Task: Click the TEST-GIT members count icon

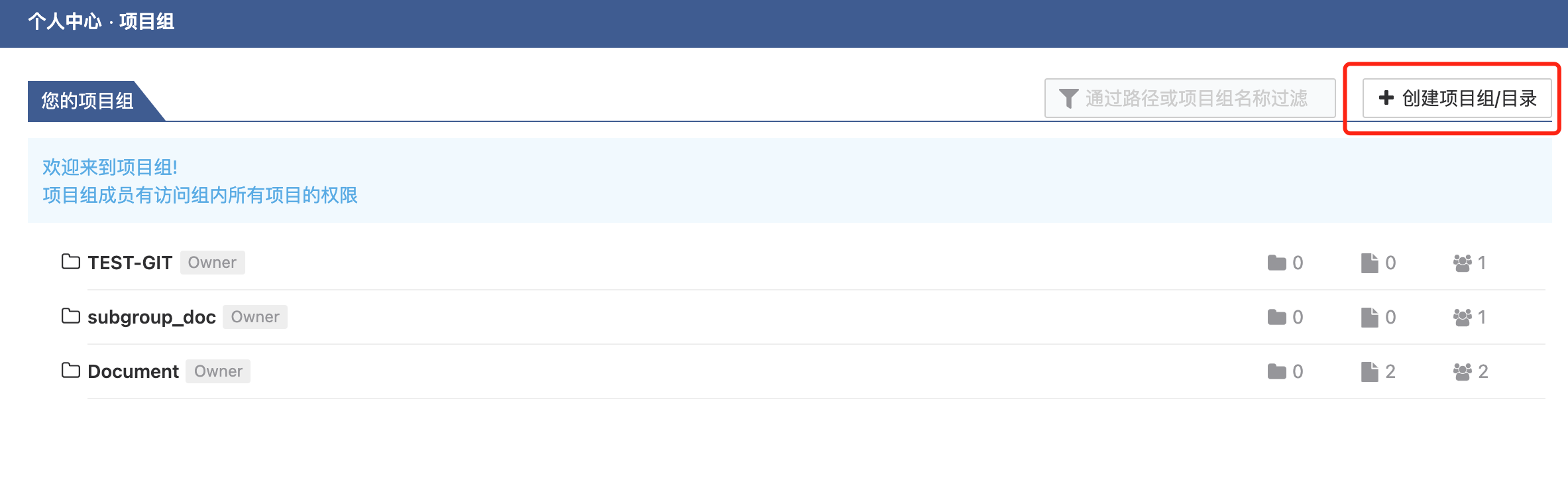Action: [1462, 263]
